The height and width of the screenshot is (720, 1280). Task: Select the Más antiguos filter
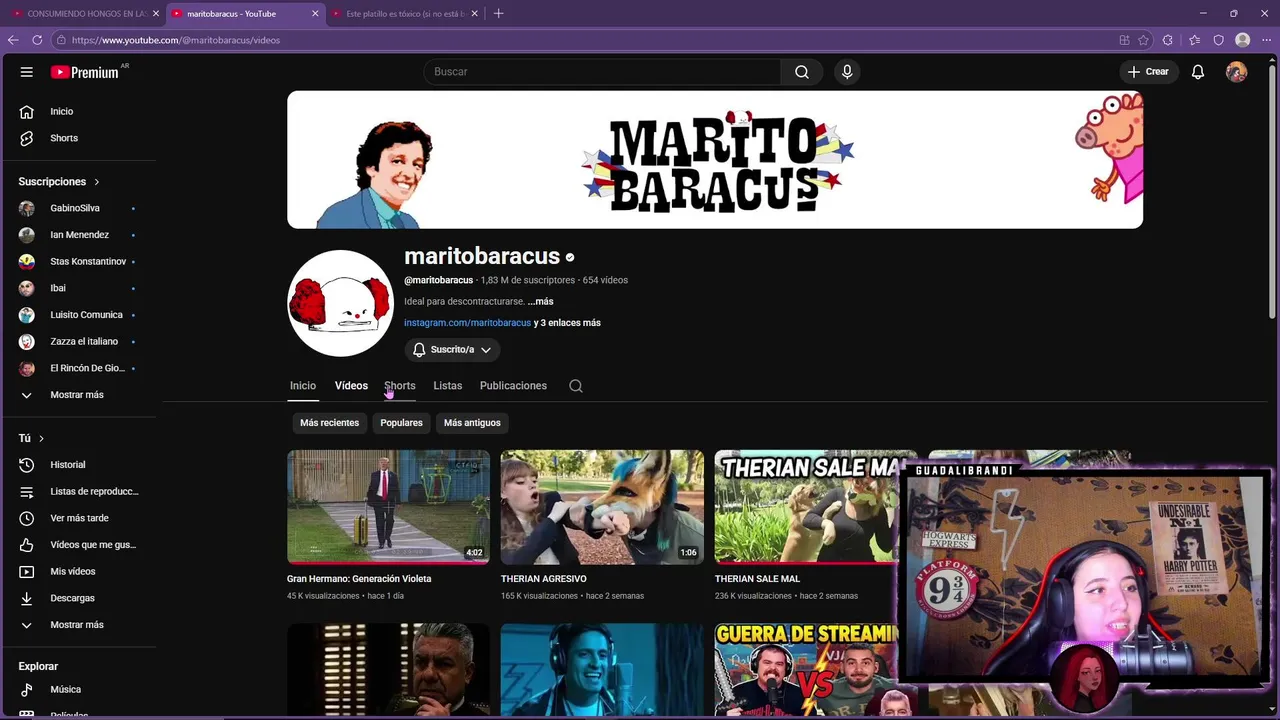(472, 423)
